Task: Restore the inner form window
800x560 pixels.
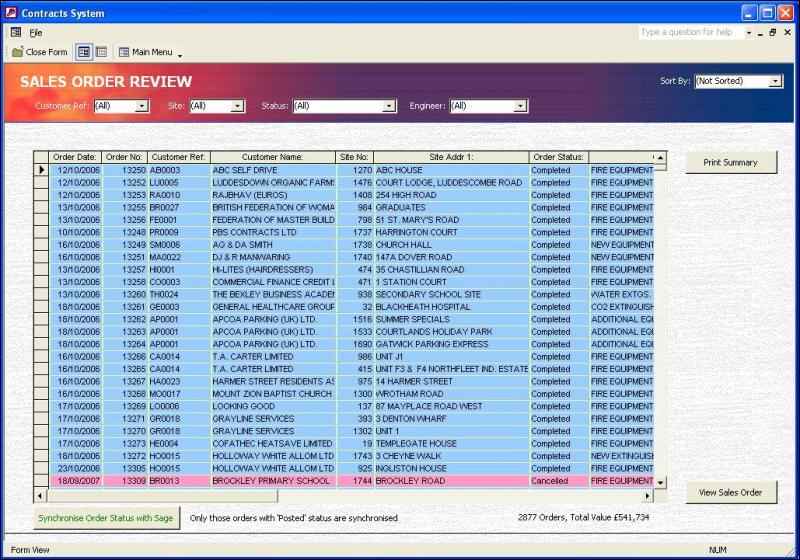Action: (x=773, y=33)
